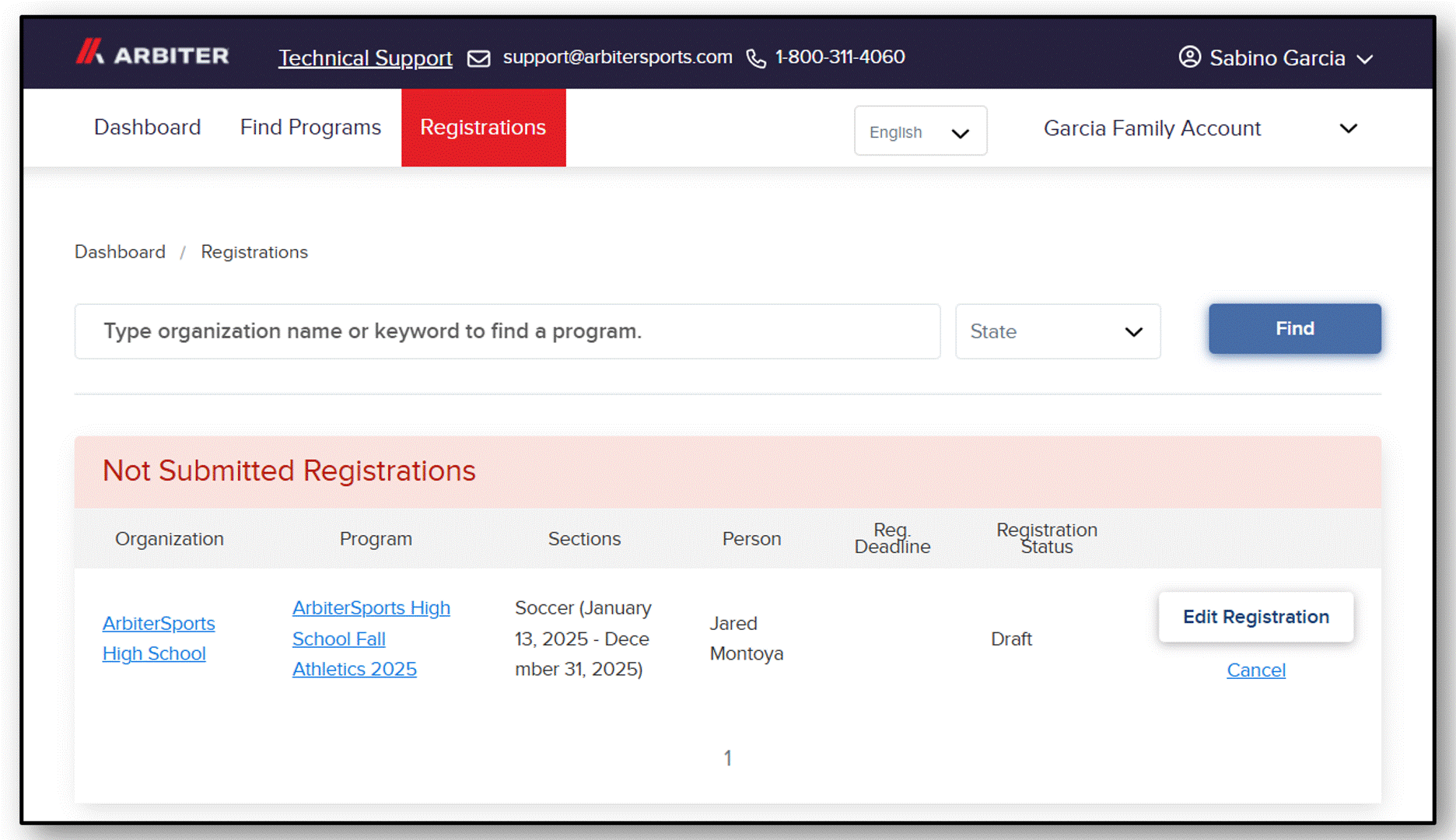Viewport: 1456px width, 840px height.
Task: Expand the Garcia Family Account selector
Action: 1201,128
